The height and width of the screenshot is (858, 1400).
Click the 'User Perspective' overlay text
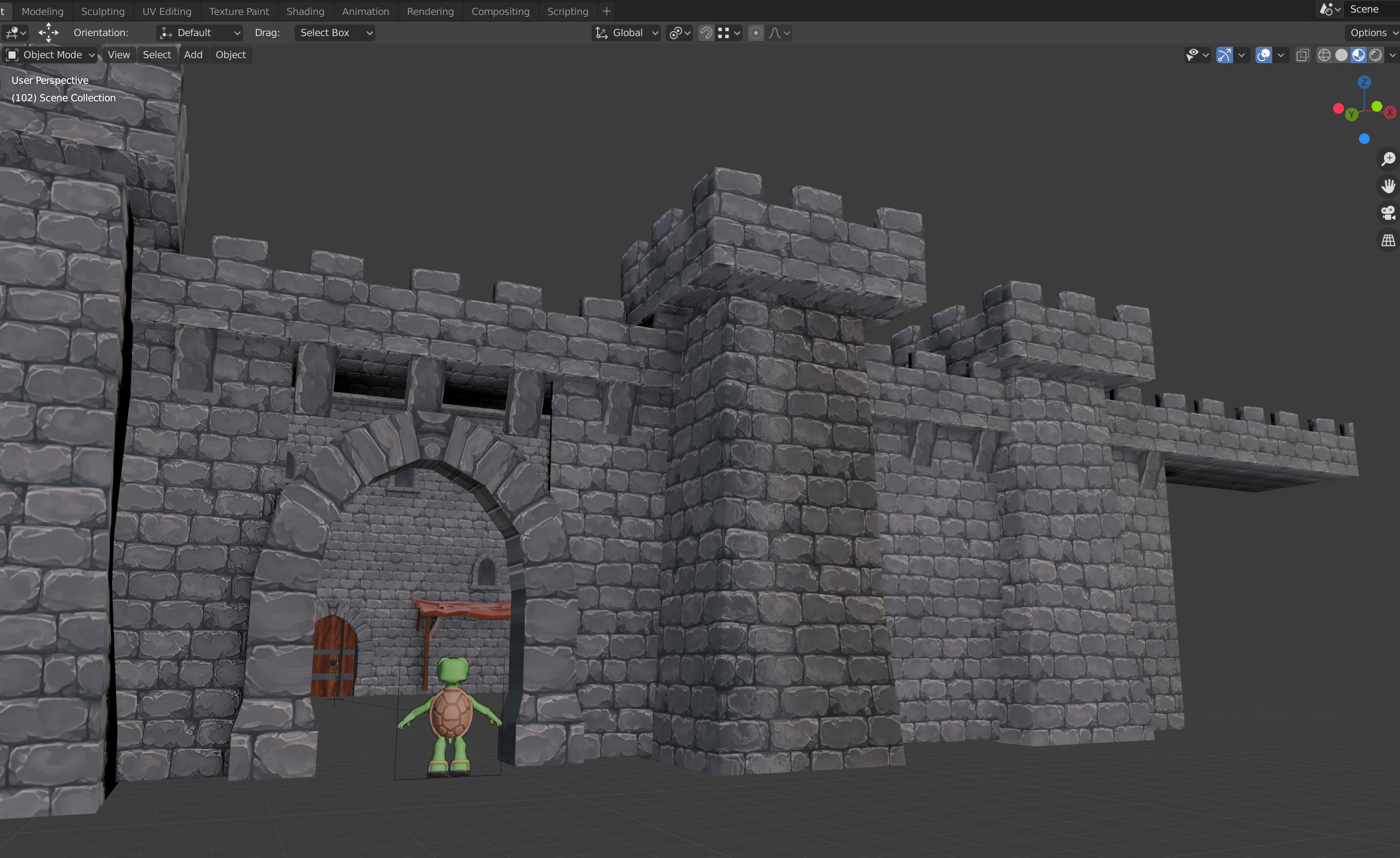pos(50,80)
